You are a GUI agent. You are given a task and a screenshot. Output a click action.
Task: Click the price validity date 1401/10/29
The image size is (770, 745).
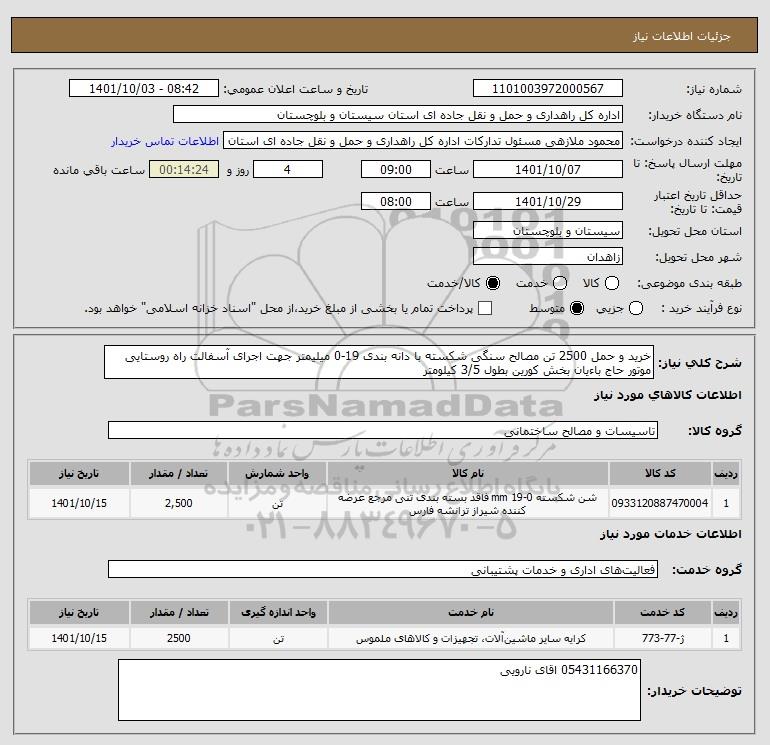[x=548, y=201]
